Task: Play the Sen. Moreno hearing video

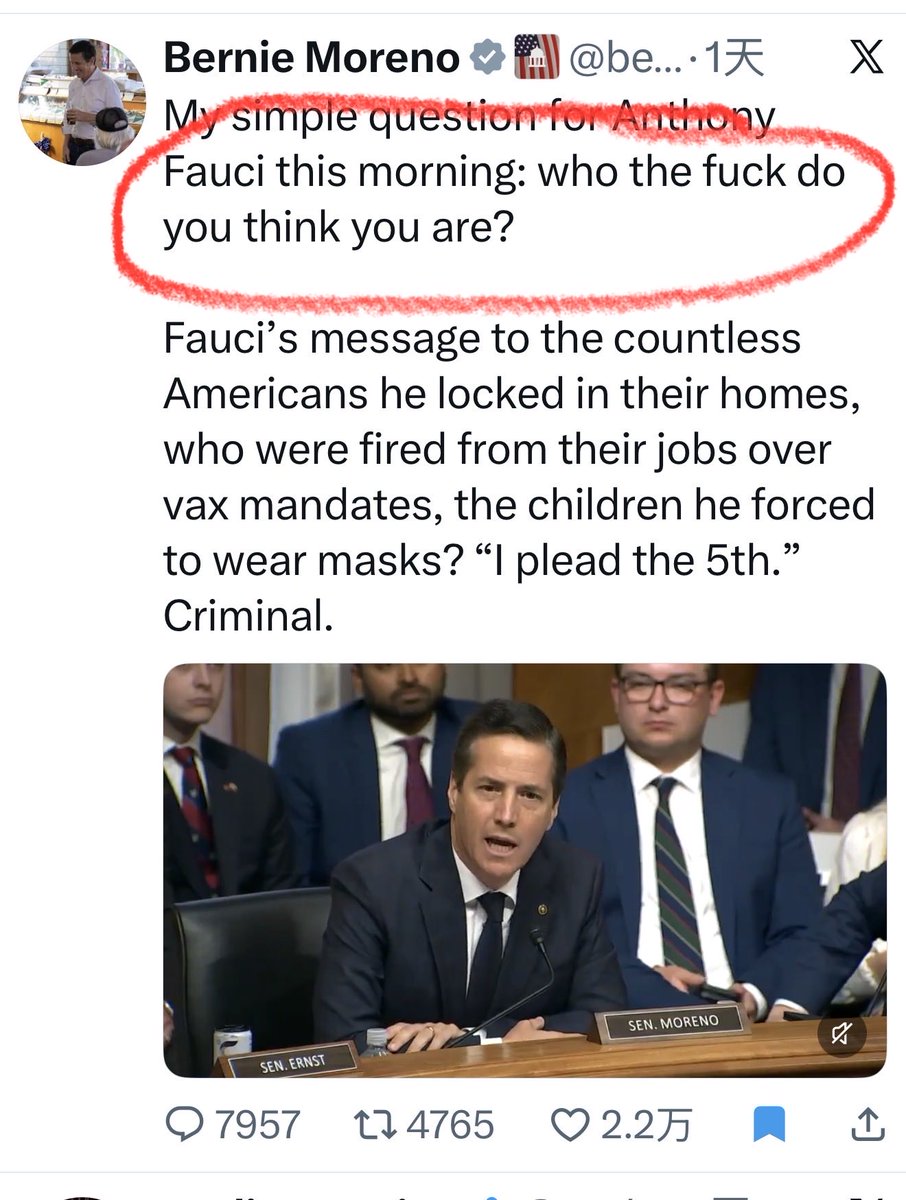Action: pos(525,870)
